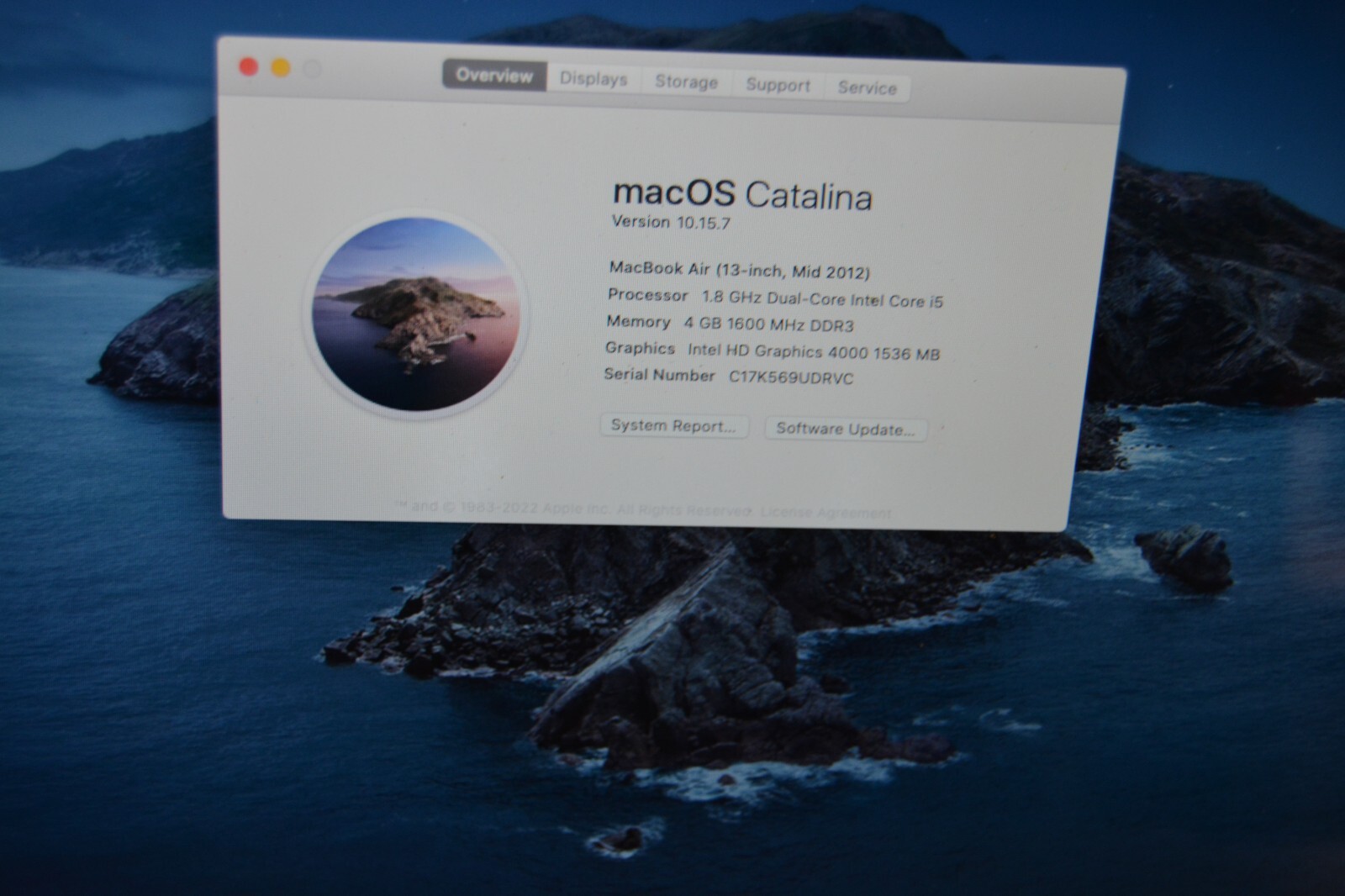The image size is (1345, 896).
Task: Switch to the Overview tab
Action: click(494, 75)
